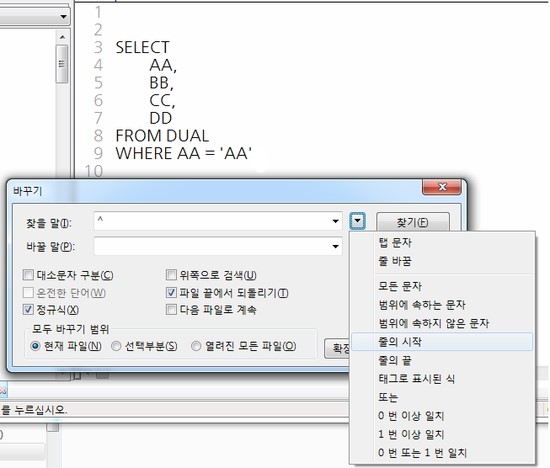Click line number 8 in the gutter
The width and height of the screenshot is (550, 468).
click(x=98, y=136)
